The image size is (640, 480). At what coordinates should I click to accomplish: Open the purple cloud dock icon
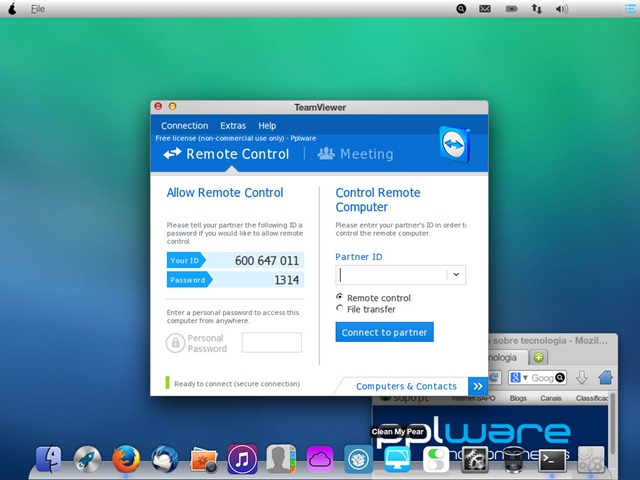pyautogui.click(x=320, y=460)
